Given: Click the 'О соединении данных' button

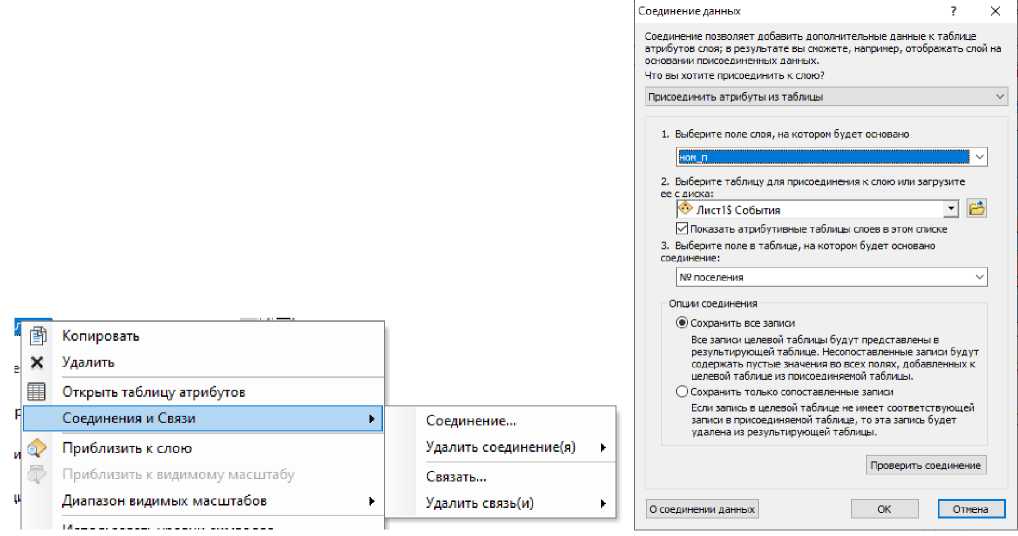Looking at the screenshot, I should tap(702, 509).
